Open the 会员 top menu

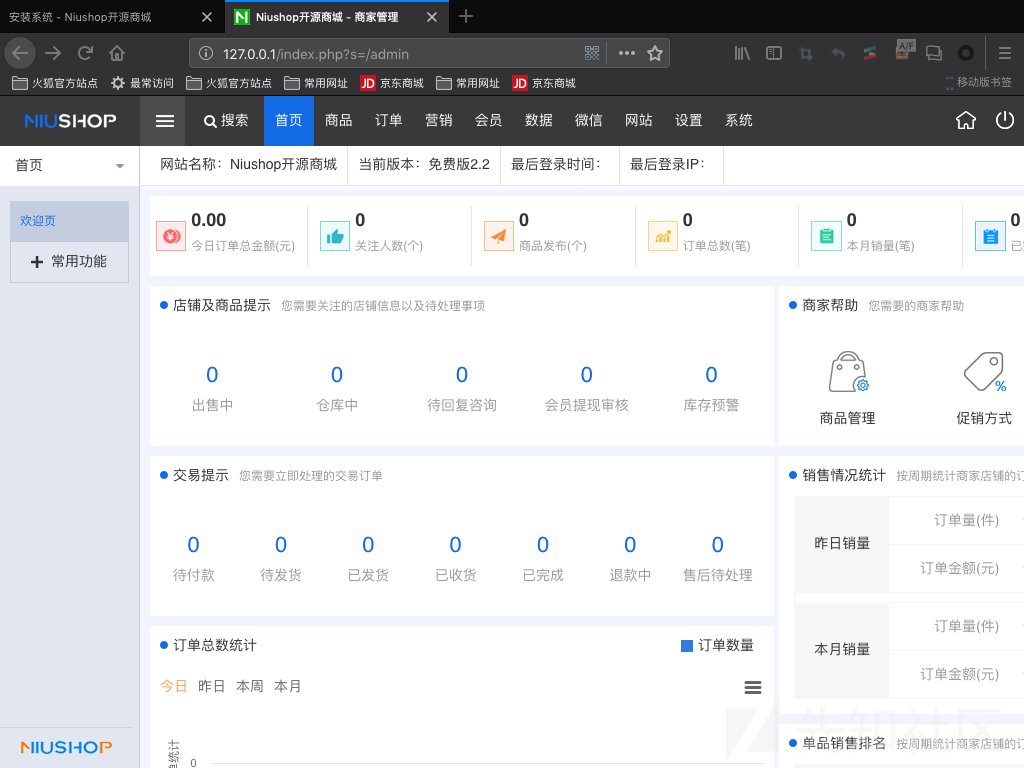488,121
